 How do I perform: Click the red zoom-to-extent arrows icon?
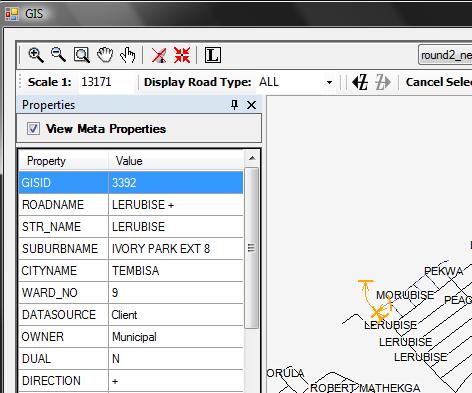point(182,55)
